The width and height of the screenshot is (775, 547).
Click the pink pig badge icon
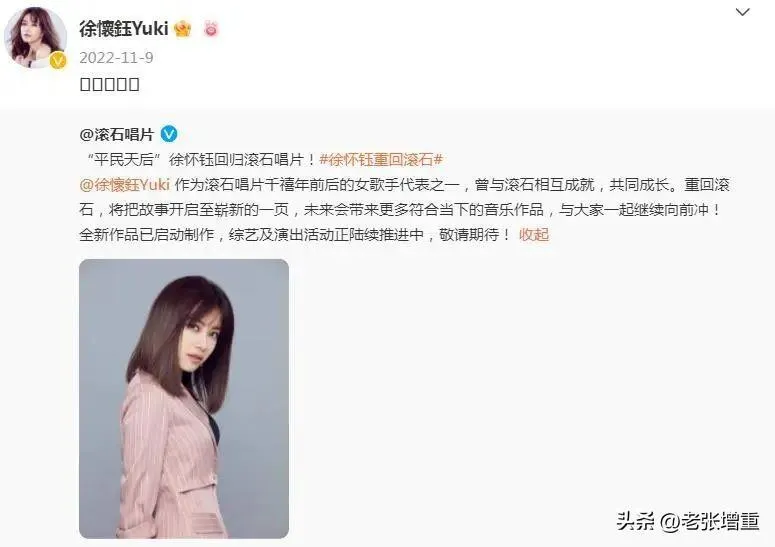pos(211,29)
